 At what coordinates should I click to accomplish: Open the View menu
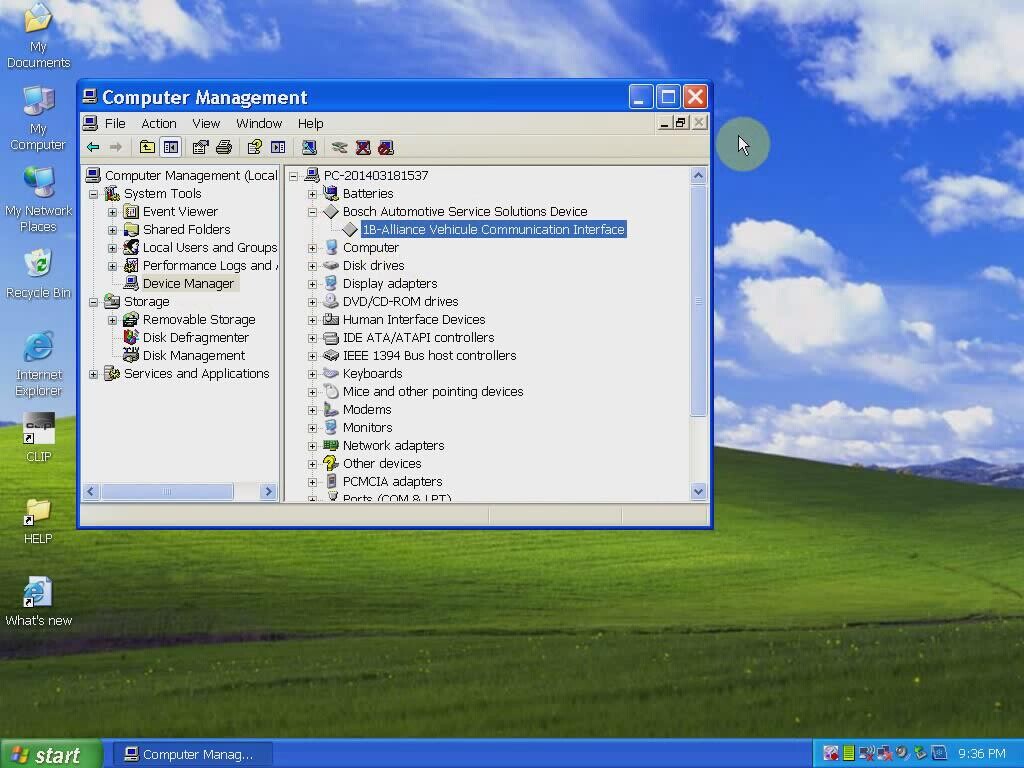click(x=206, y=123)
